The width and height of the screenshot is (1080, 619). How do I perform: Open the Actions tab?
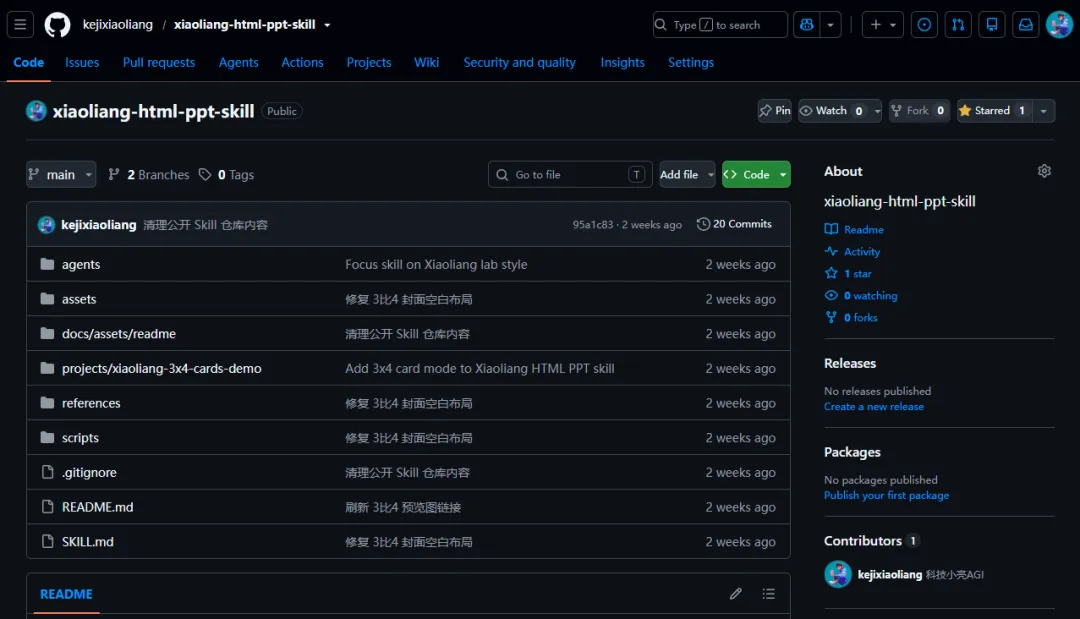coord(302,62)
